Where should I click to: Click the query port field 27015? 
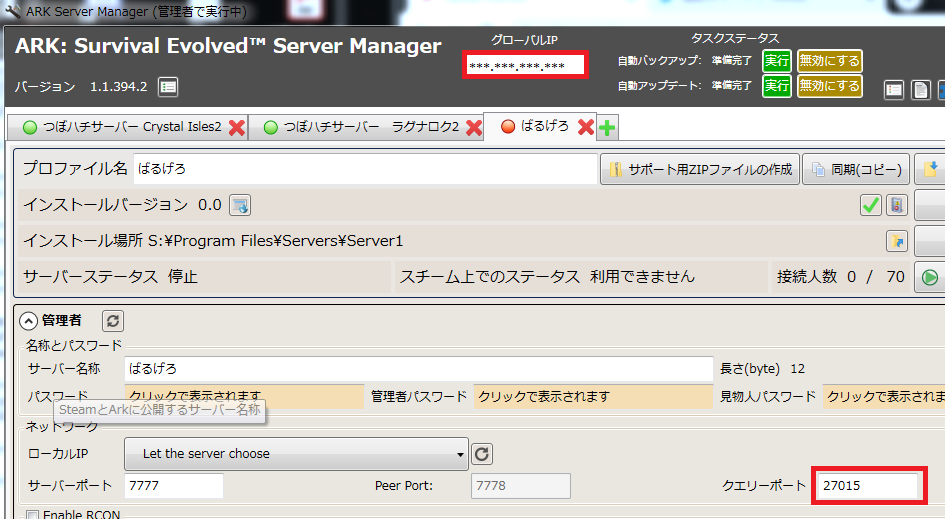[868, 486]
